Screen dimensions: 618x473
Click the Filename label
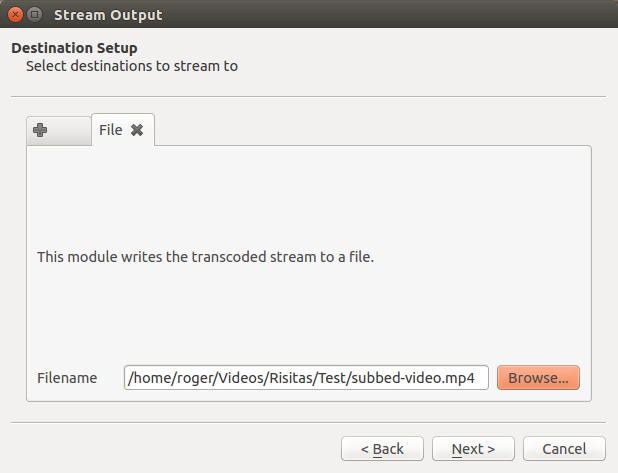(x=67, y=378)
